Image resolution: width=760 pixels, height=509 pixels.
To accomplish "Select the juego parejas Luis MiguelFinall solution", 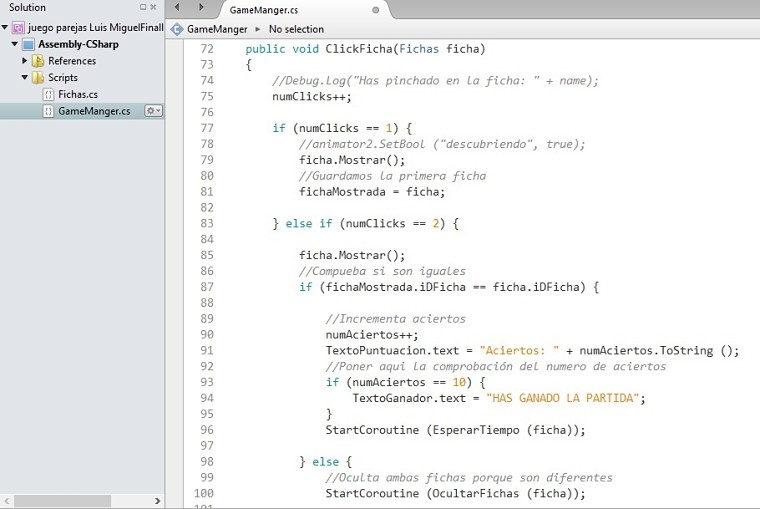I will (95, 28).
